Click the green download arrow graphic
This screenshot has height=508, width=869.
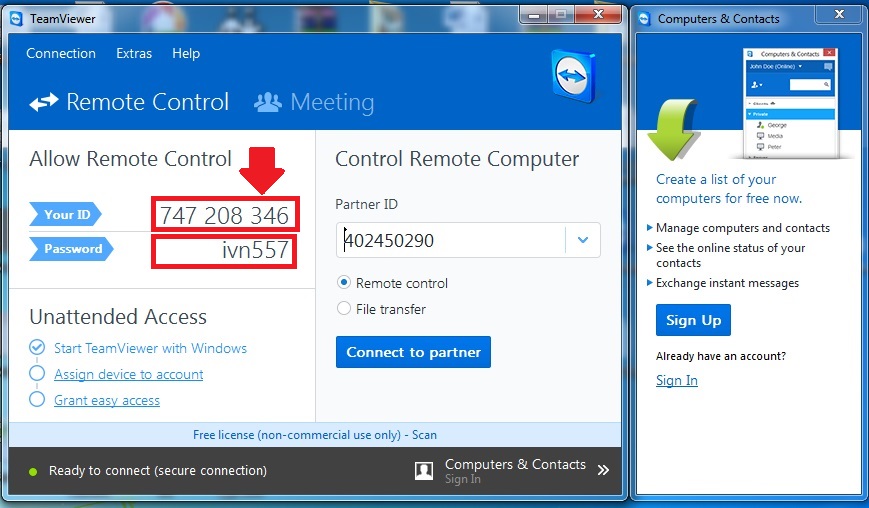pos(673,130)
